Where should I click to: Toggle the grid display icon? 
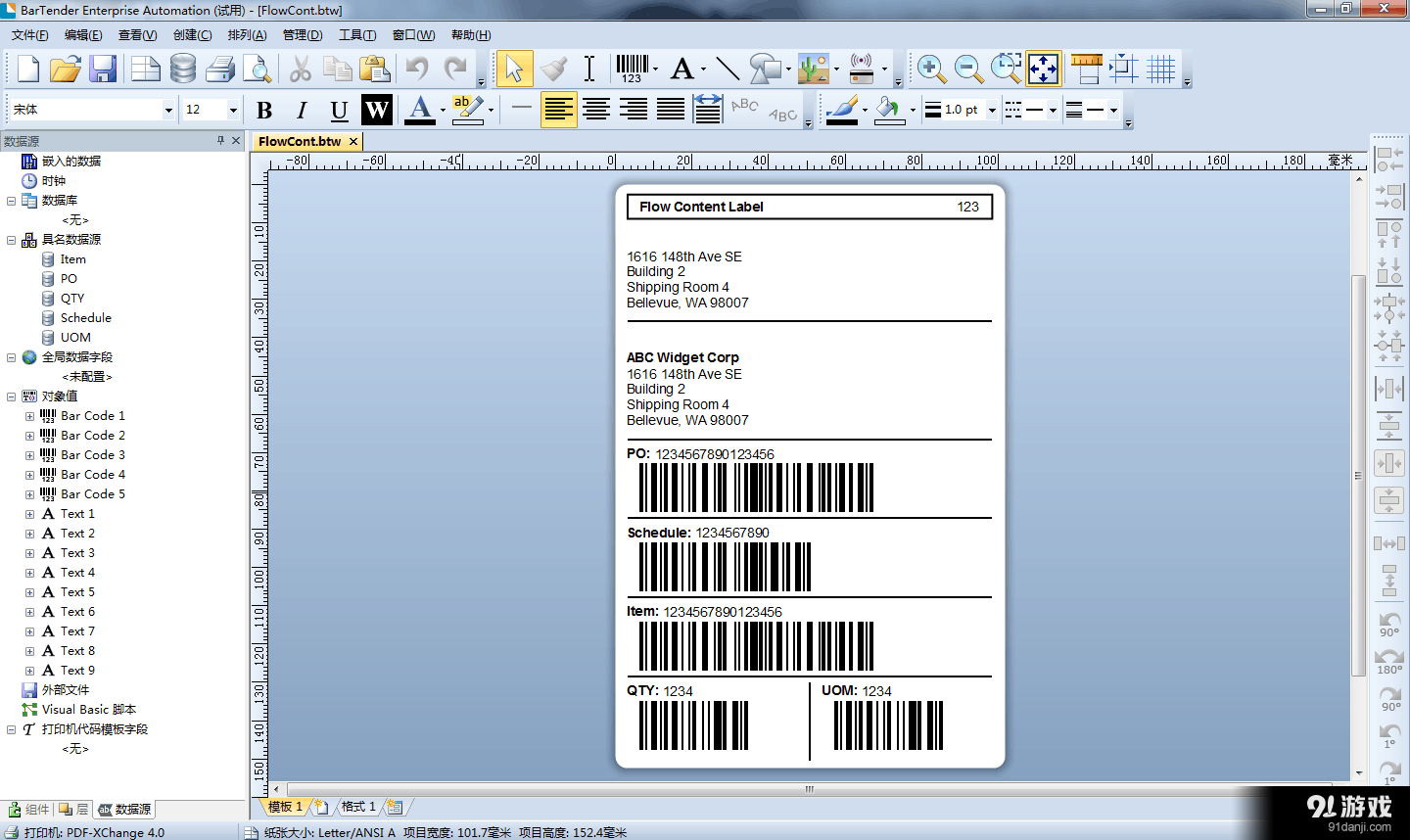click(x=1161, y=69)
